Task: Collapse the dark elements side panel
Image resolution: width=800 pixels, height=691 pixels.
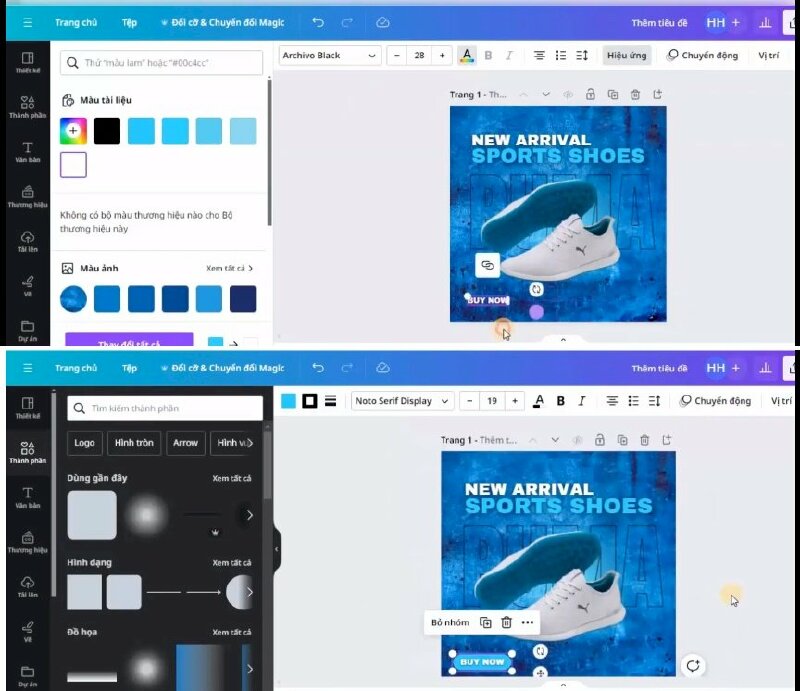Action: coord(276,548)
